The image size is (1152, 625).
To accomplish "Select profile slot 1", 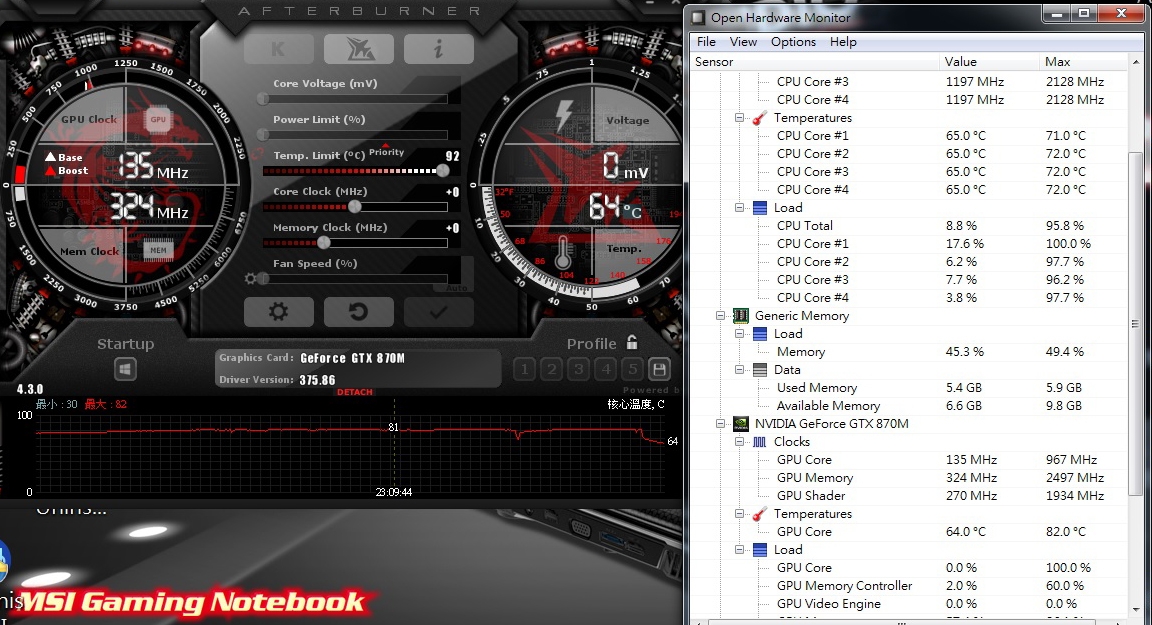I will 524,369.
